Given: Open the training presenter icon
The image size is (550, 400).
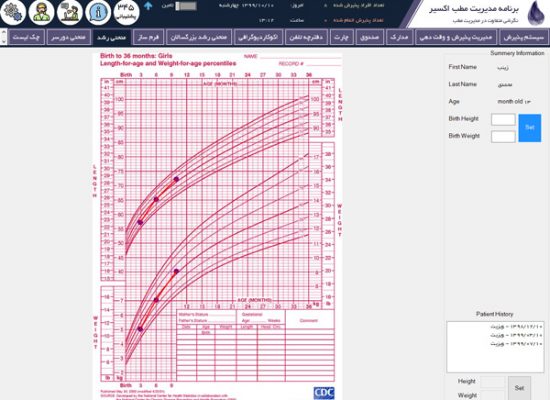Looking at the screenshot, I should click(x=70, y=12).
